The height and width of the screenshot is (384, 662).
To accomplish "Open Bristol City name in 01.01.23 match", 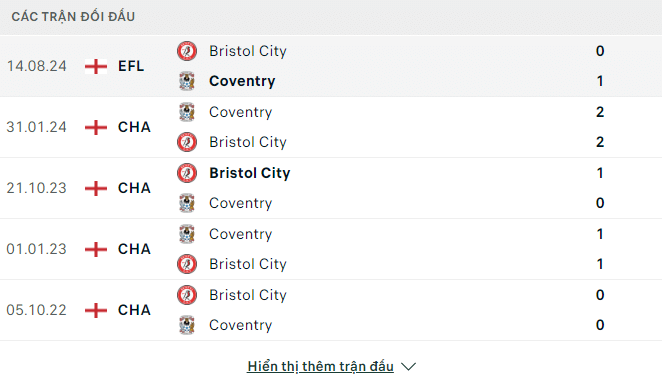I will point(248,264).
